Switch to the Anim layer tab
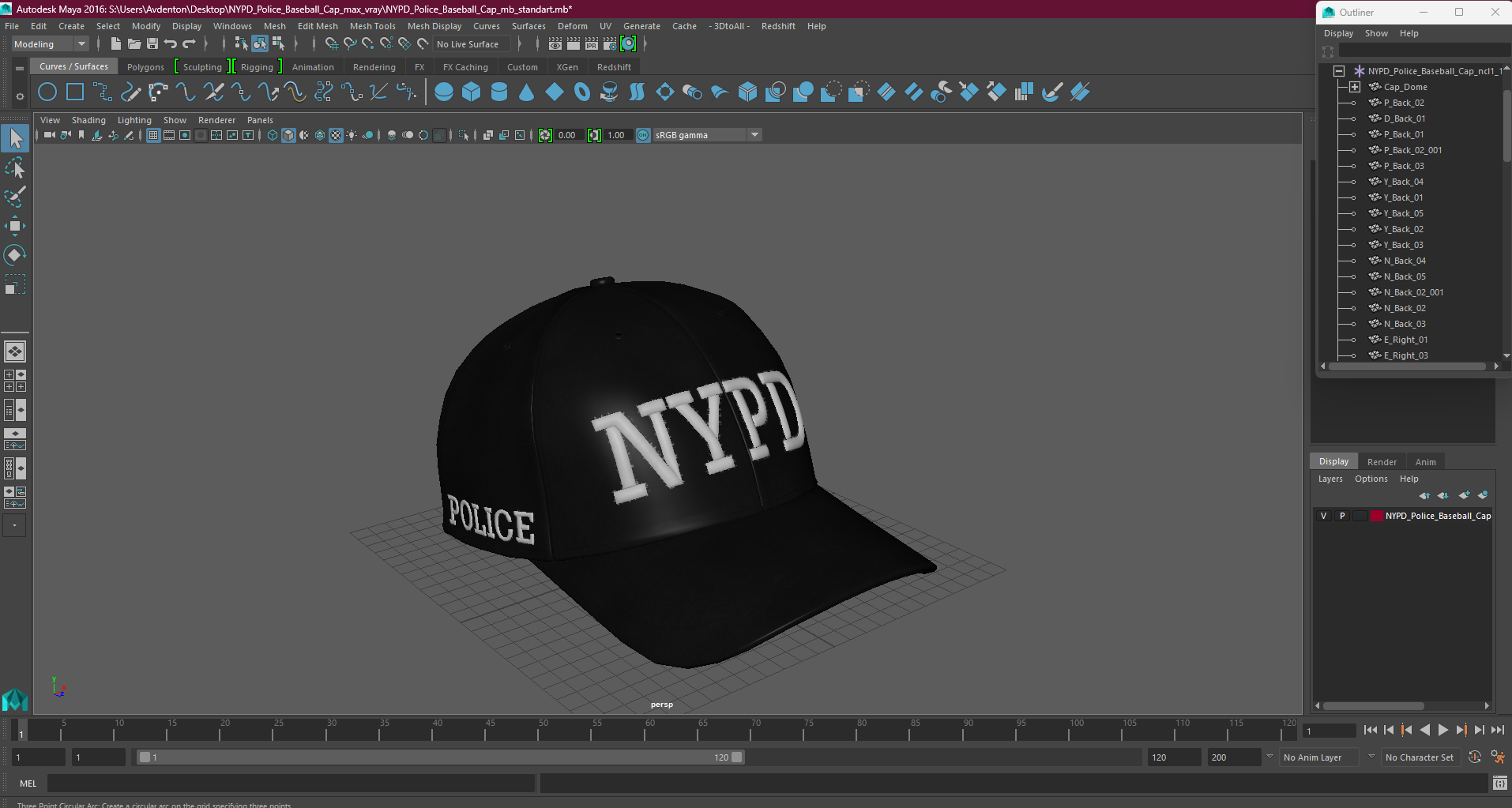 pyautogui.click(x=1425, y=462)
